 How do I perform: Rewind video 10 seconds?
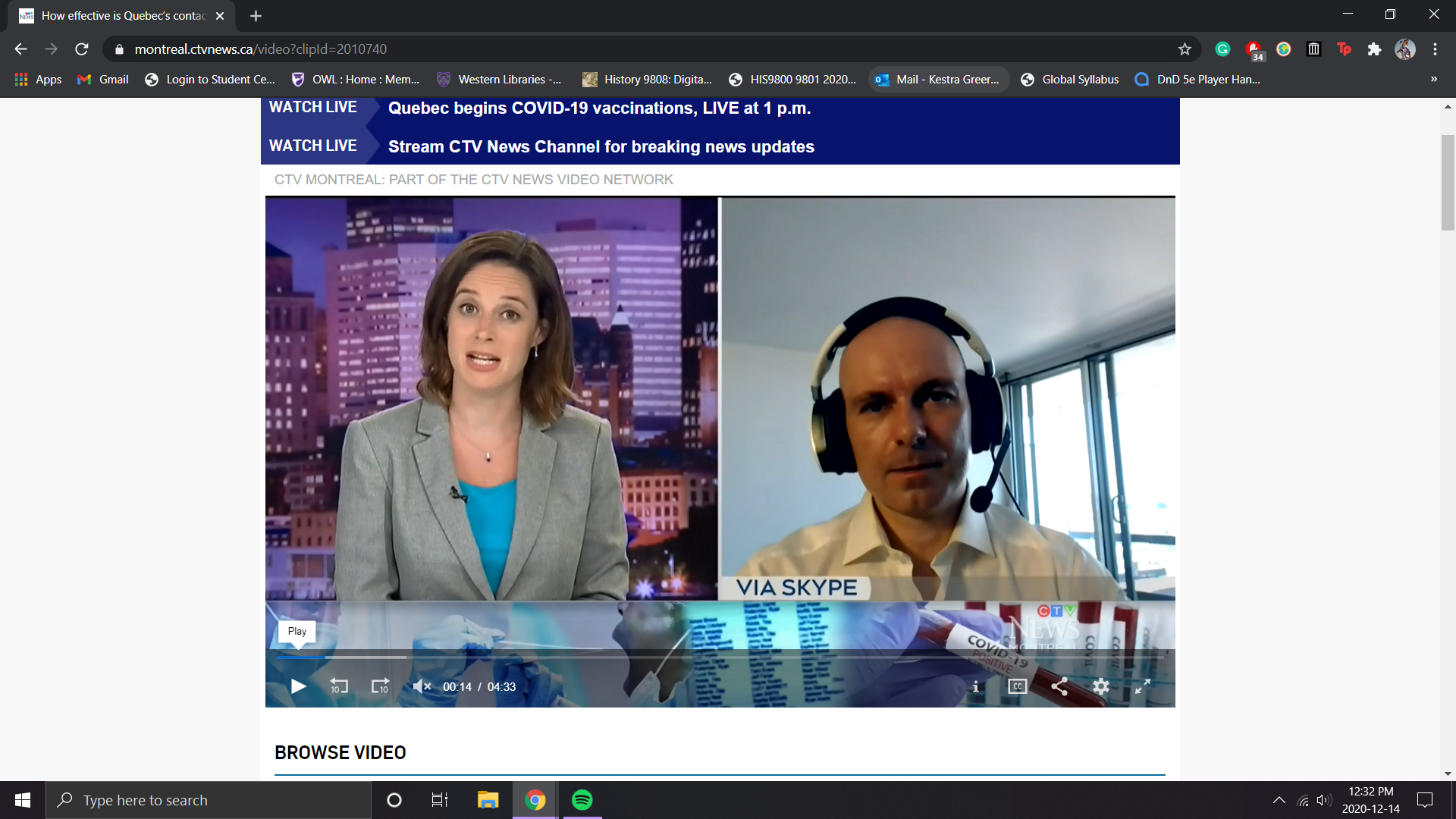click(x=339, y=686)
